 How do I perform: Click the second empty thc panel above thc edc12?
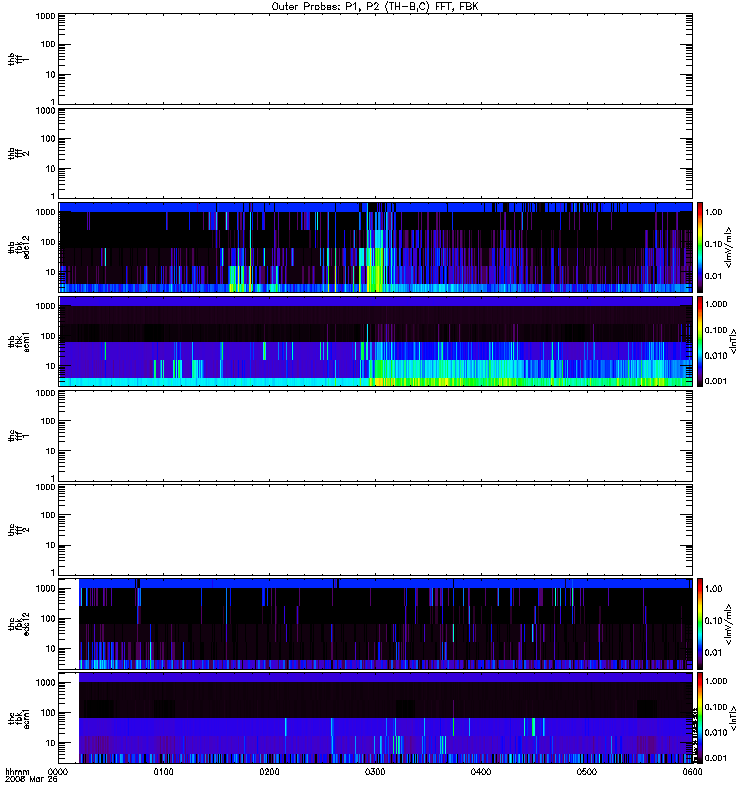tap(376, 530)
